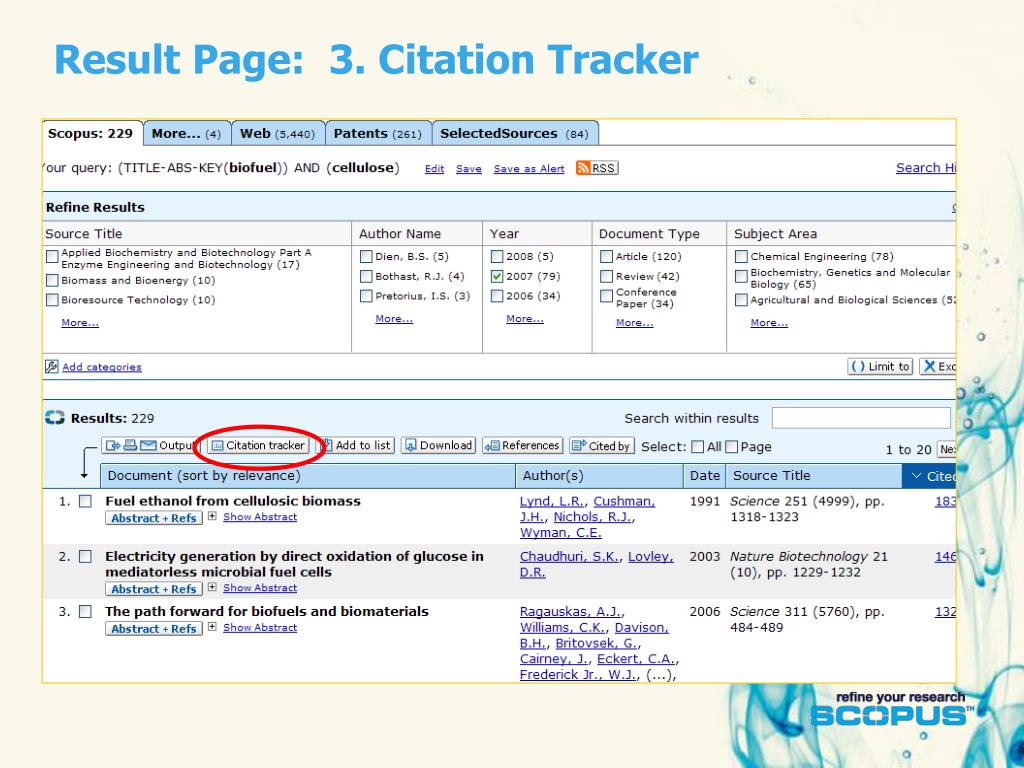Check Biochemistry, Genetics and Molecular Biology

tap(741, 276)
